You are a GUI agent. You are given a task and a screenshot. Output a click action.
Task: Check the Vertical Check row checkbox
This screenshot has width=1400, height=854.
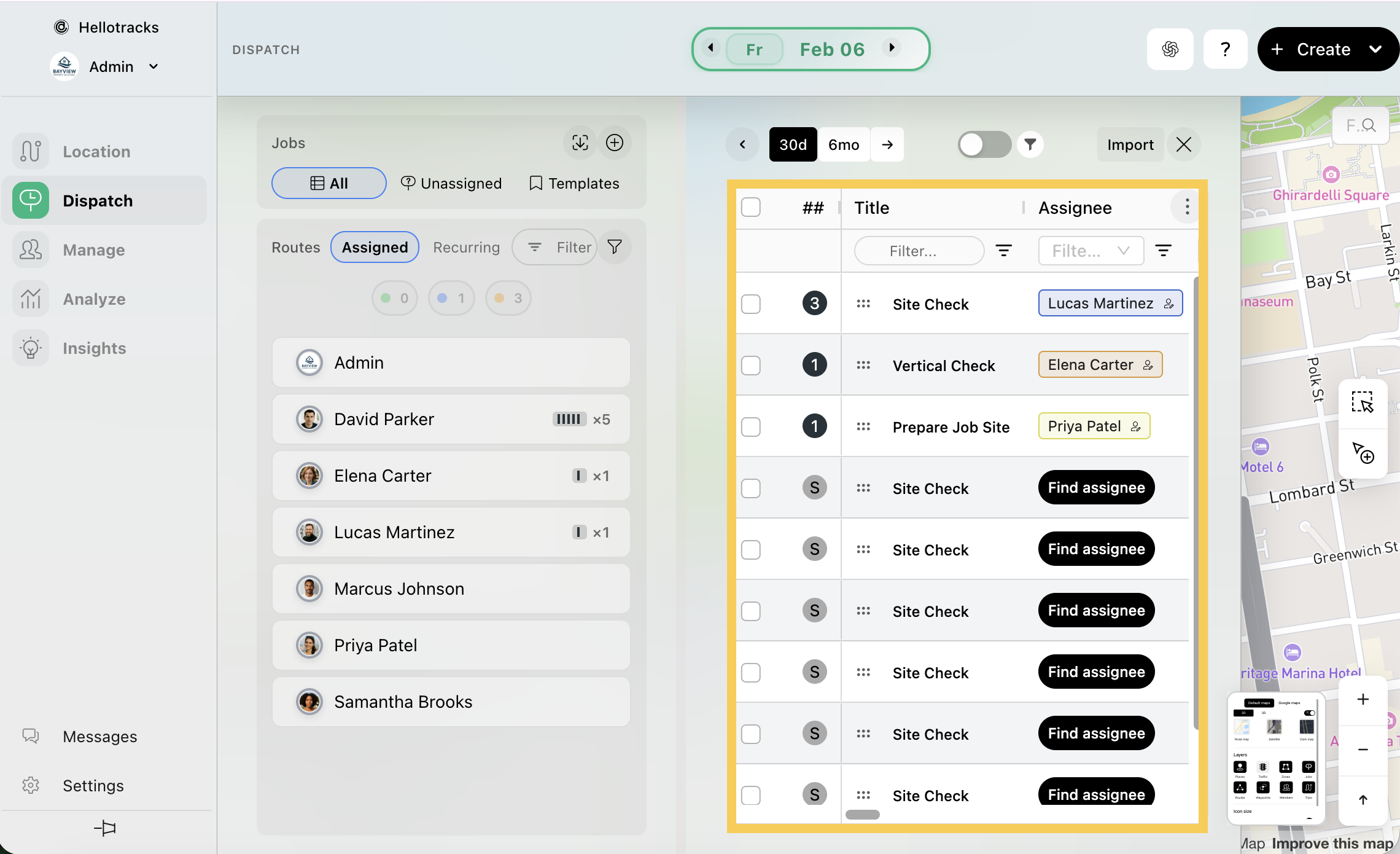click(x=750, y=366)
